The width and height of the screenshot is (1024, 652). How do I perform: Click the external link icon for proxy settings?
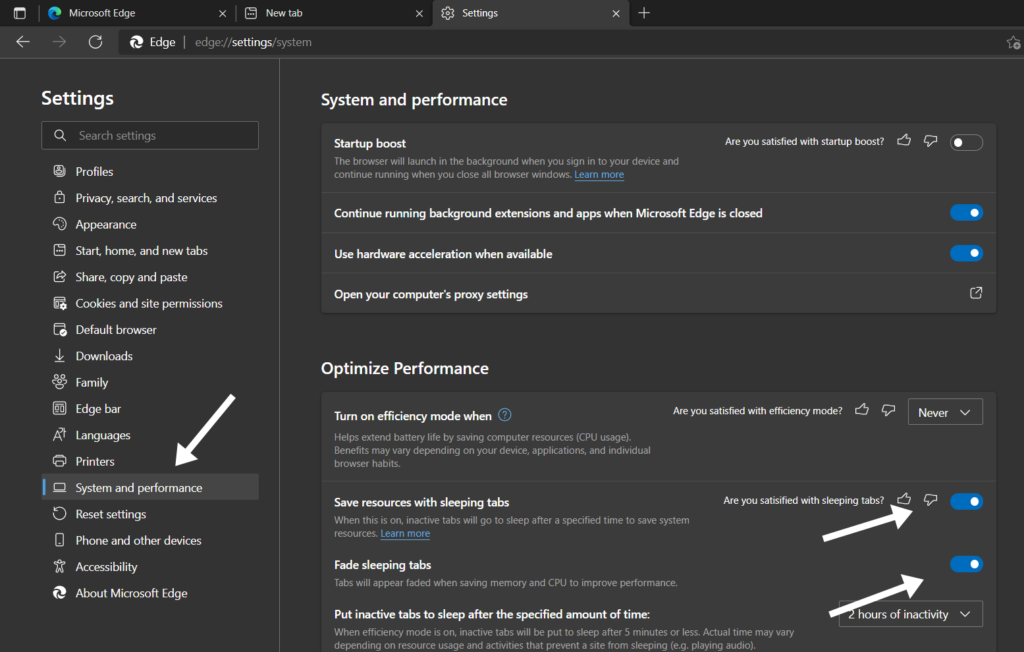[x=975, y=294]
